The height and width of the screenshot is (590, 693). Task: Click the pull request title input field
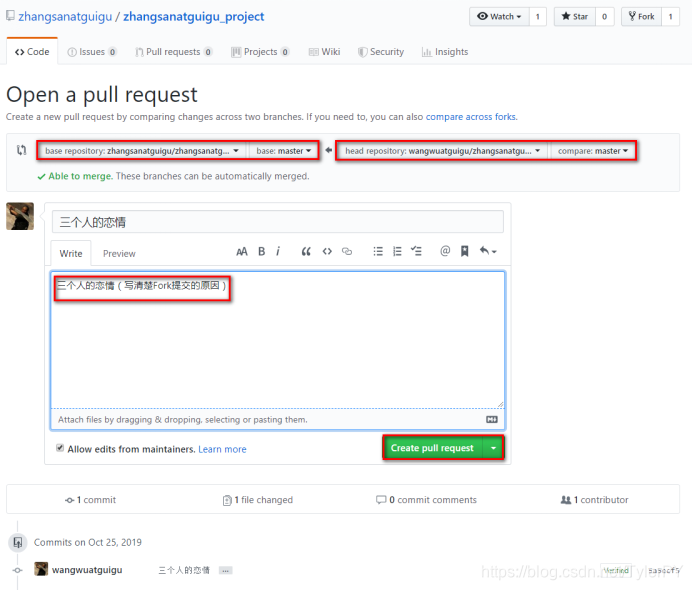pyautogui.click(x=278, y=222)
